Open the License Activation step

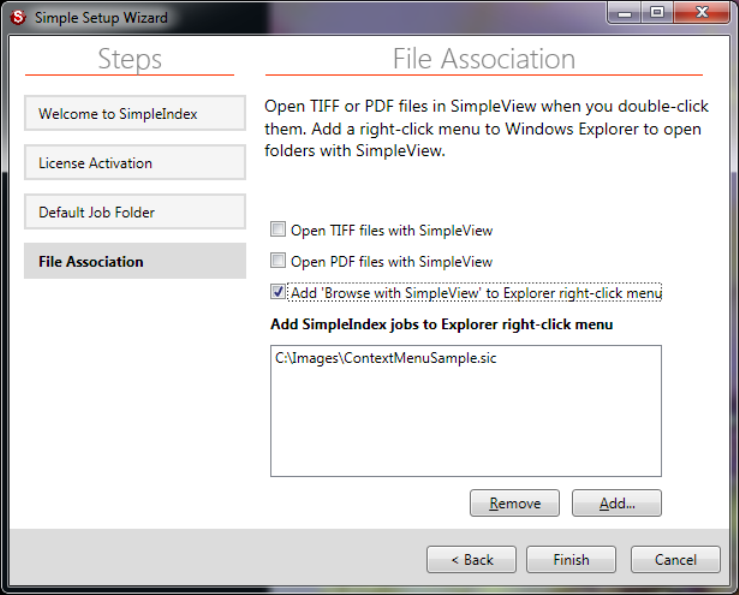135,163
